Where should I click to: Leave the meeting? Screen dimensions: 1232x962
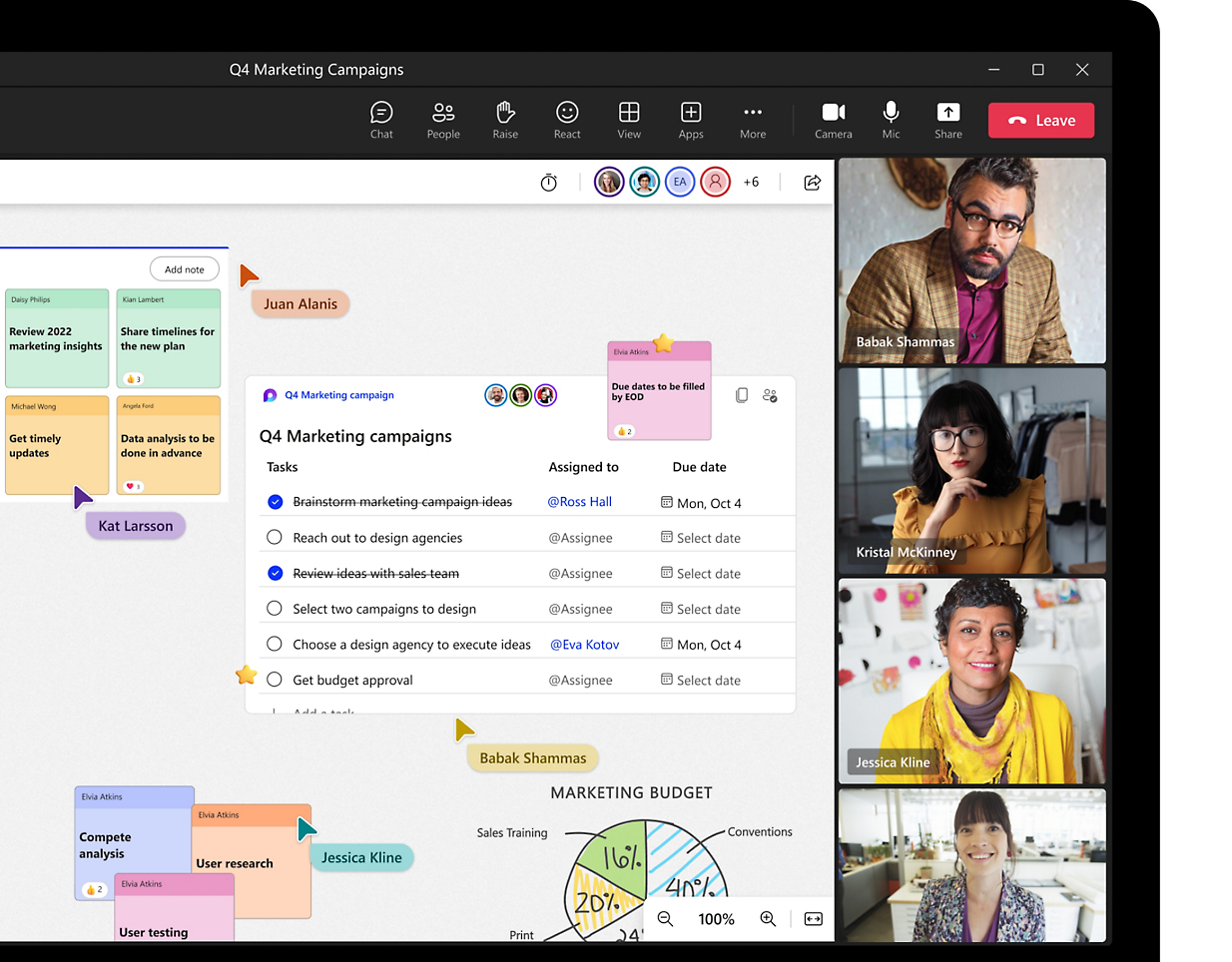[1041, 121]
